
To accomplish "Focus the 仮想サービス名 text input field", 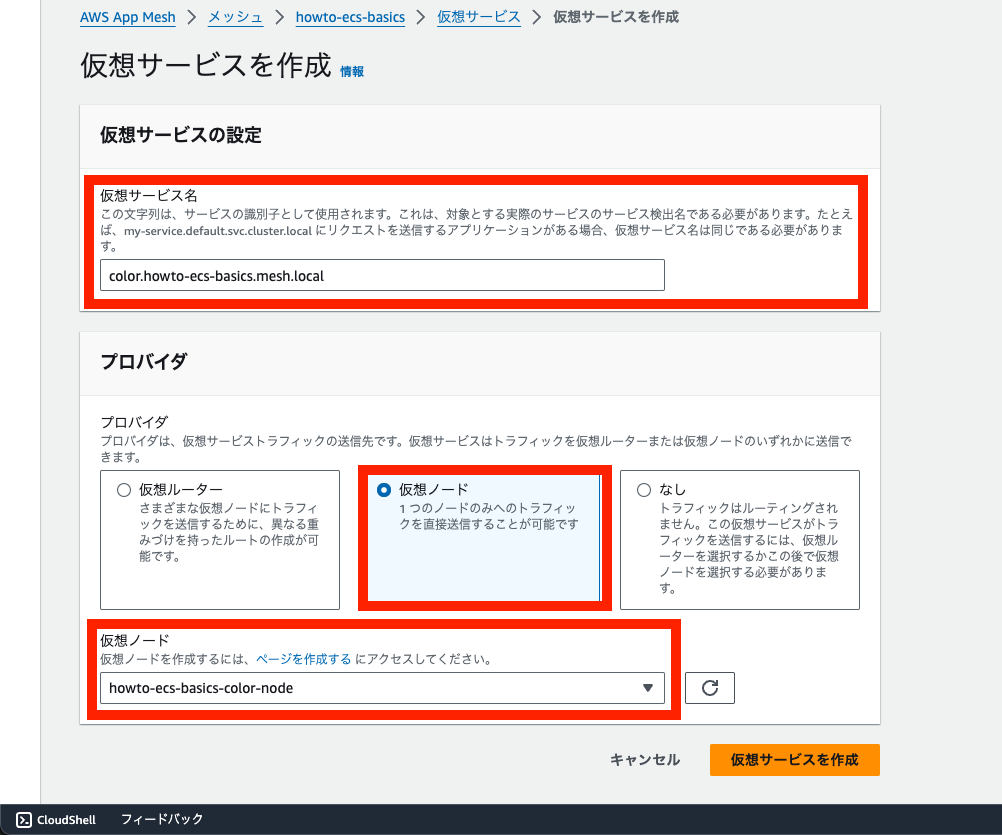I will pyautogui.click(x=382, y=275).
